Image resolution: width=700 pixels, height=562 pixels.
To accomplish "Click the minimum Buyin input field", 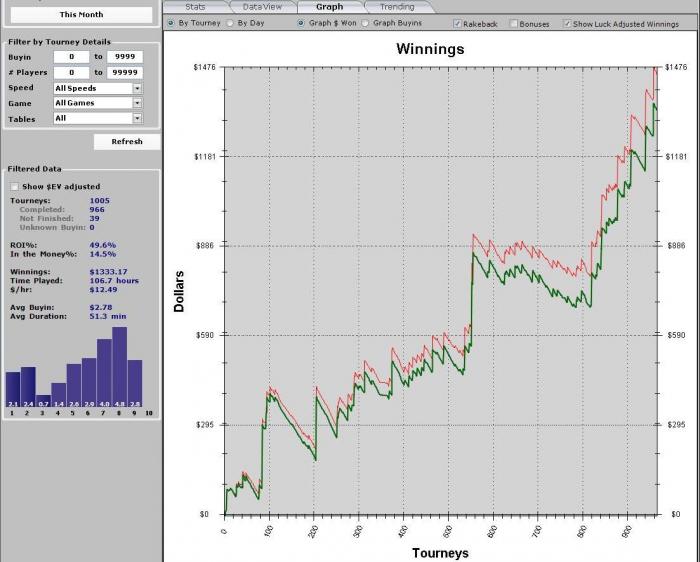I will click(71, 57).
